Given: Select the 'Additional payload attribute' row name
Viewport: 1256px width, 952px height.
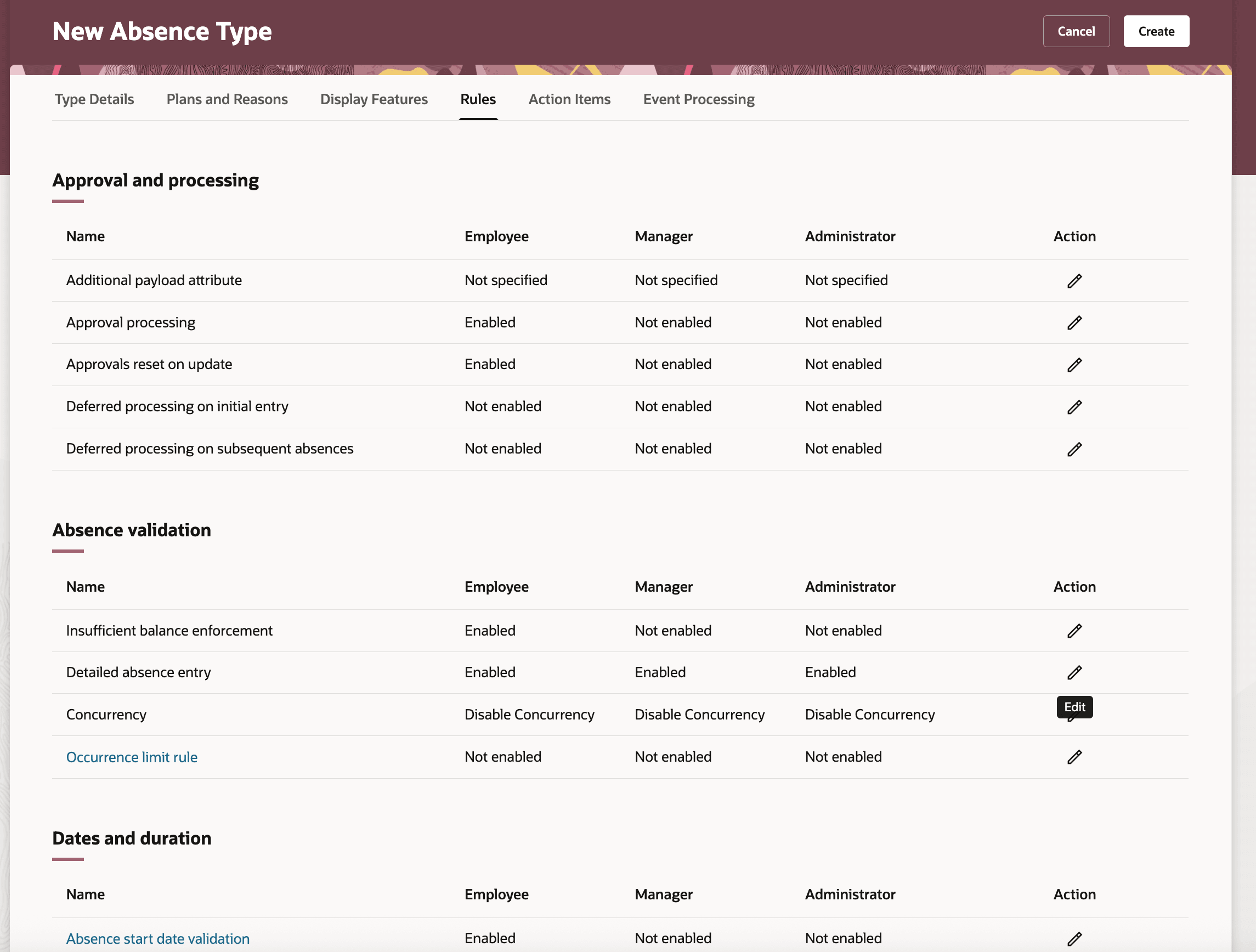Looking at the screenshot, I should (154, 280).
